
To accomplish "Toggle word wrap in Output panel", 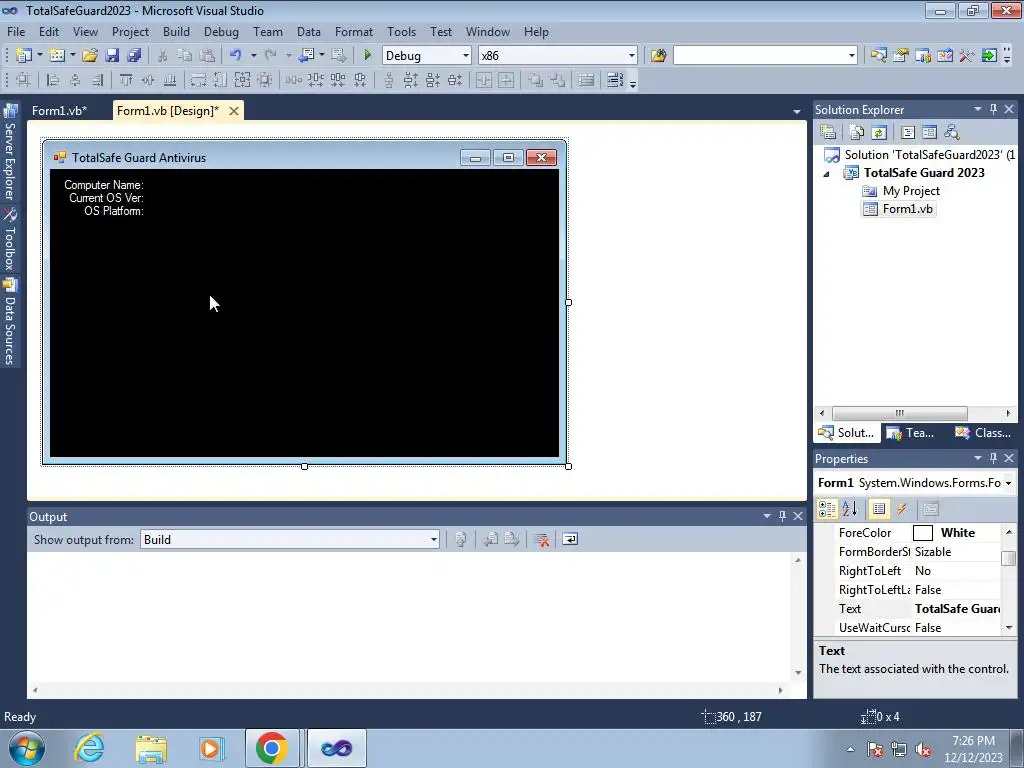I will [x=570, y=539].
